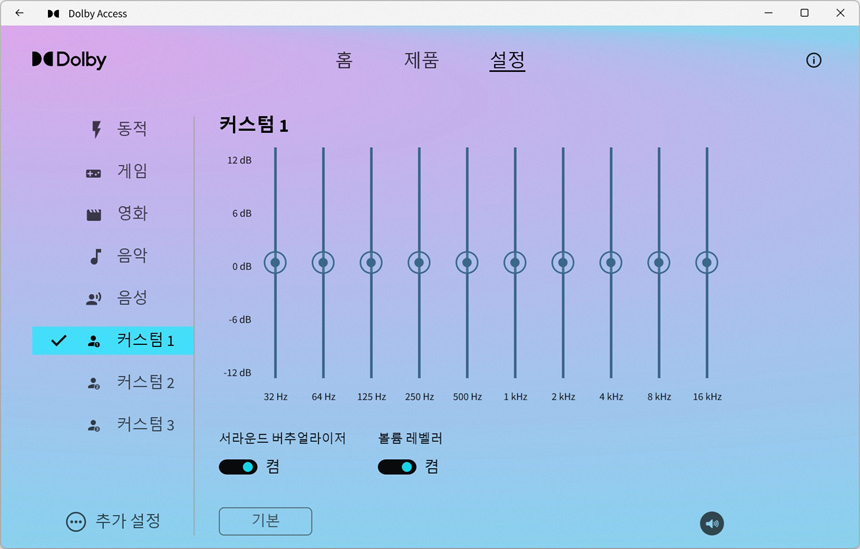
Task: Open 추가 설정 ellipsis icon
Action: (x=76, y=522)
